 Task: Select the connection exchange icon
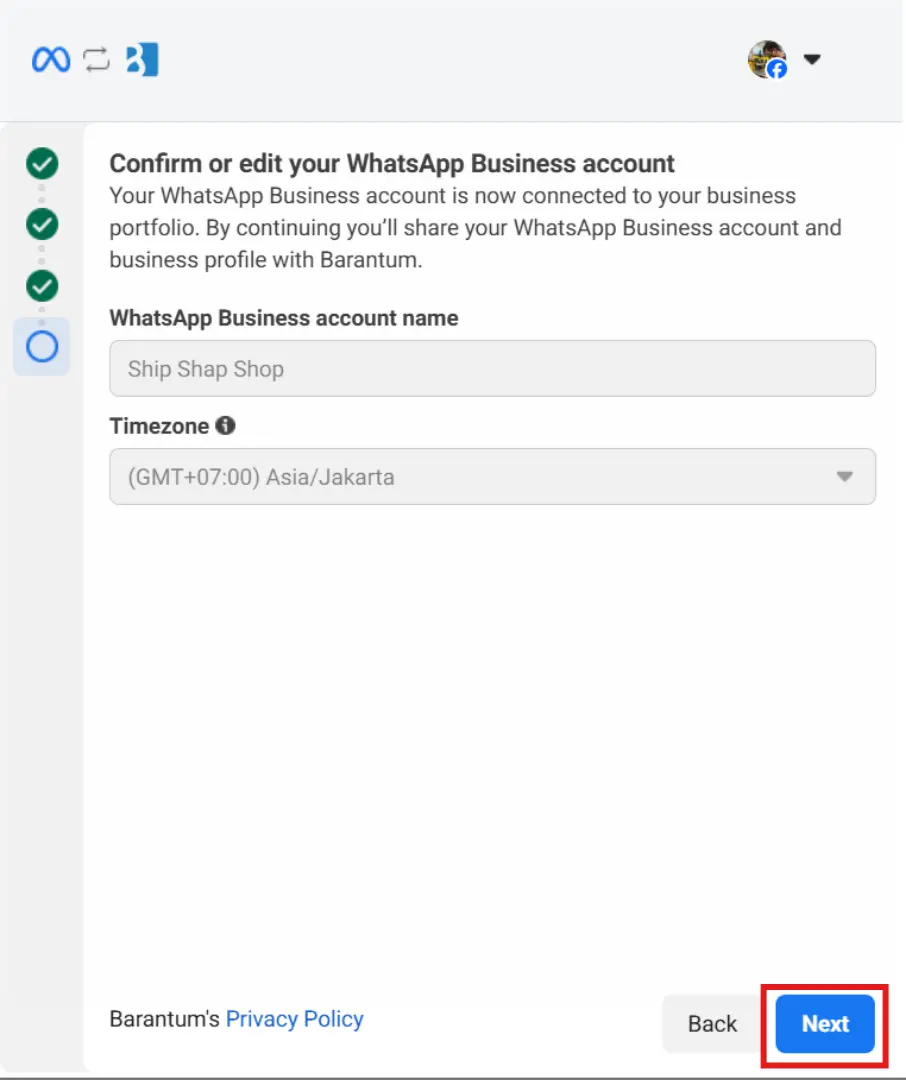95,59
